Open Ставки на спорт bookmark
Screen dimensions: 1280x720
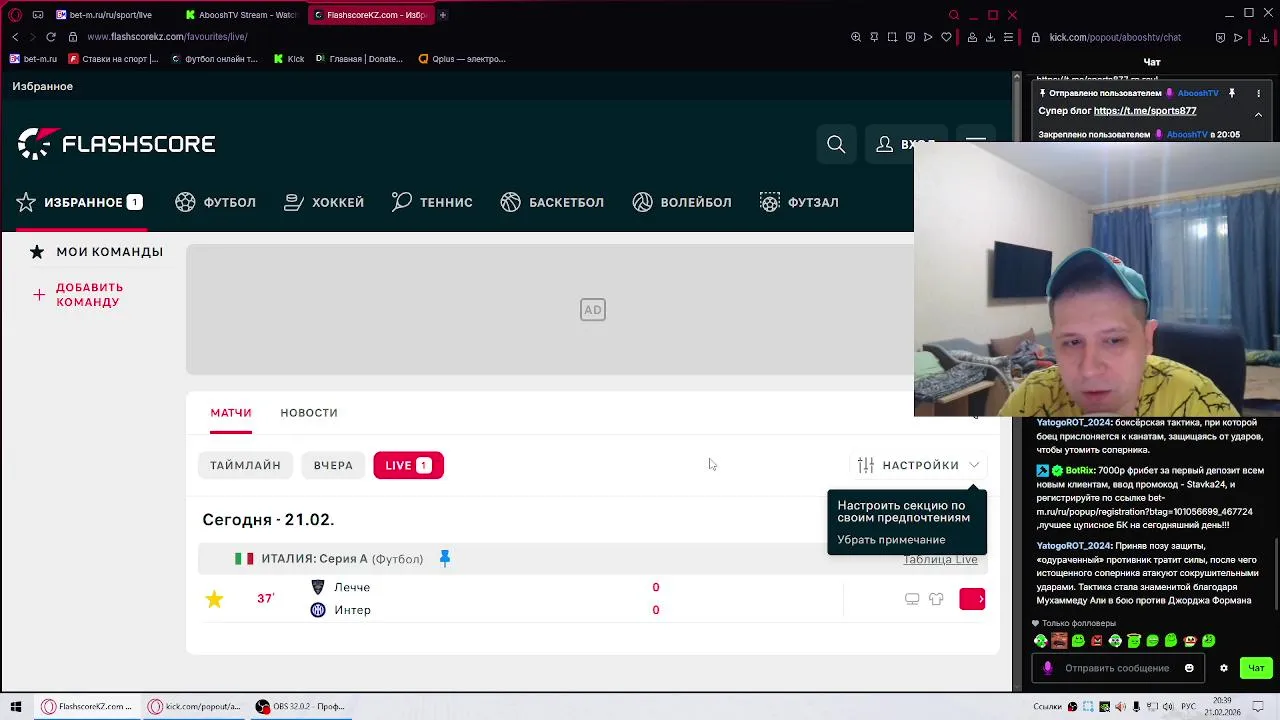113,59
